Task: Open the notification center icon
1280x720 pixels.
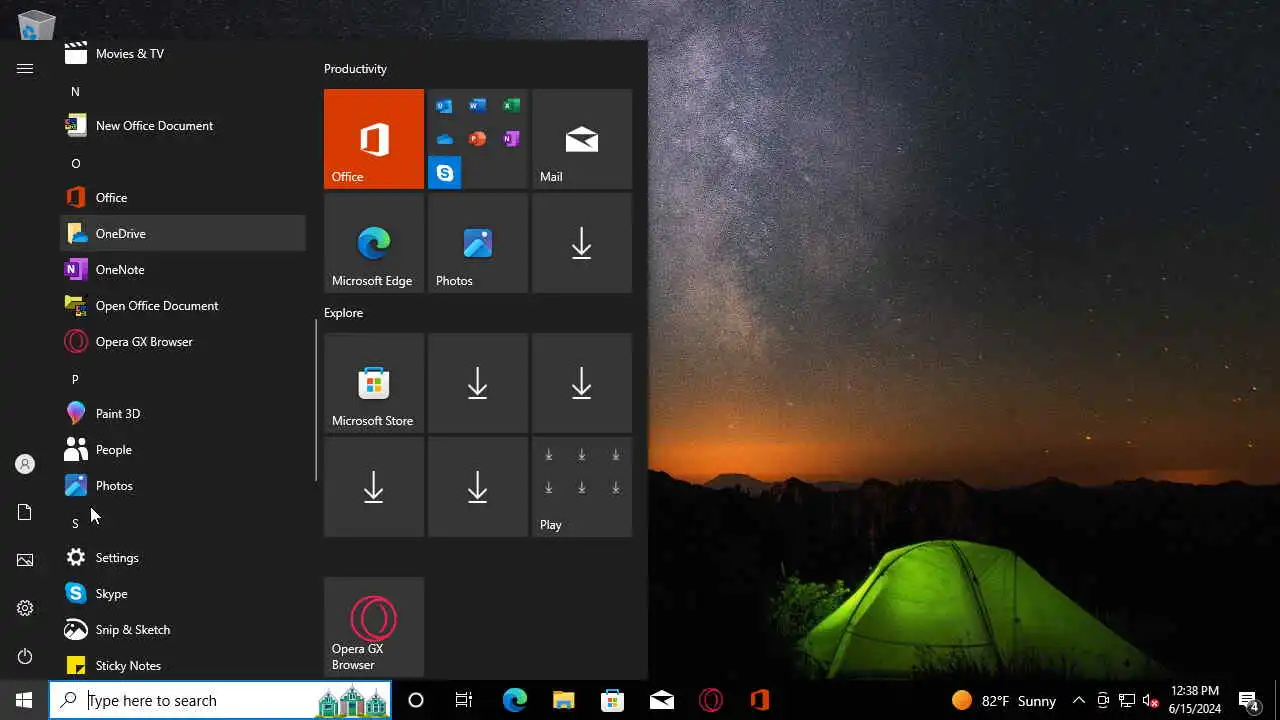Action: click(x=1248, y=700)
